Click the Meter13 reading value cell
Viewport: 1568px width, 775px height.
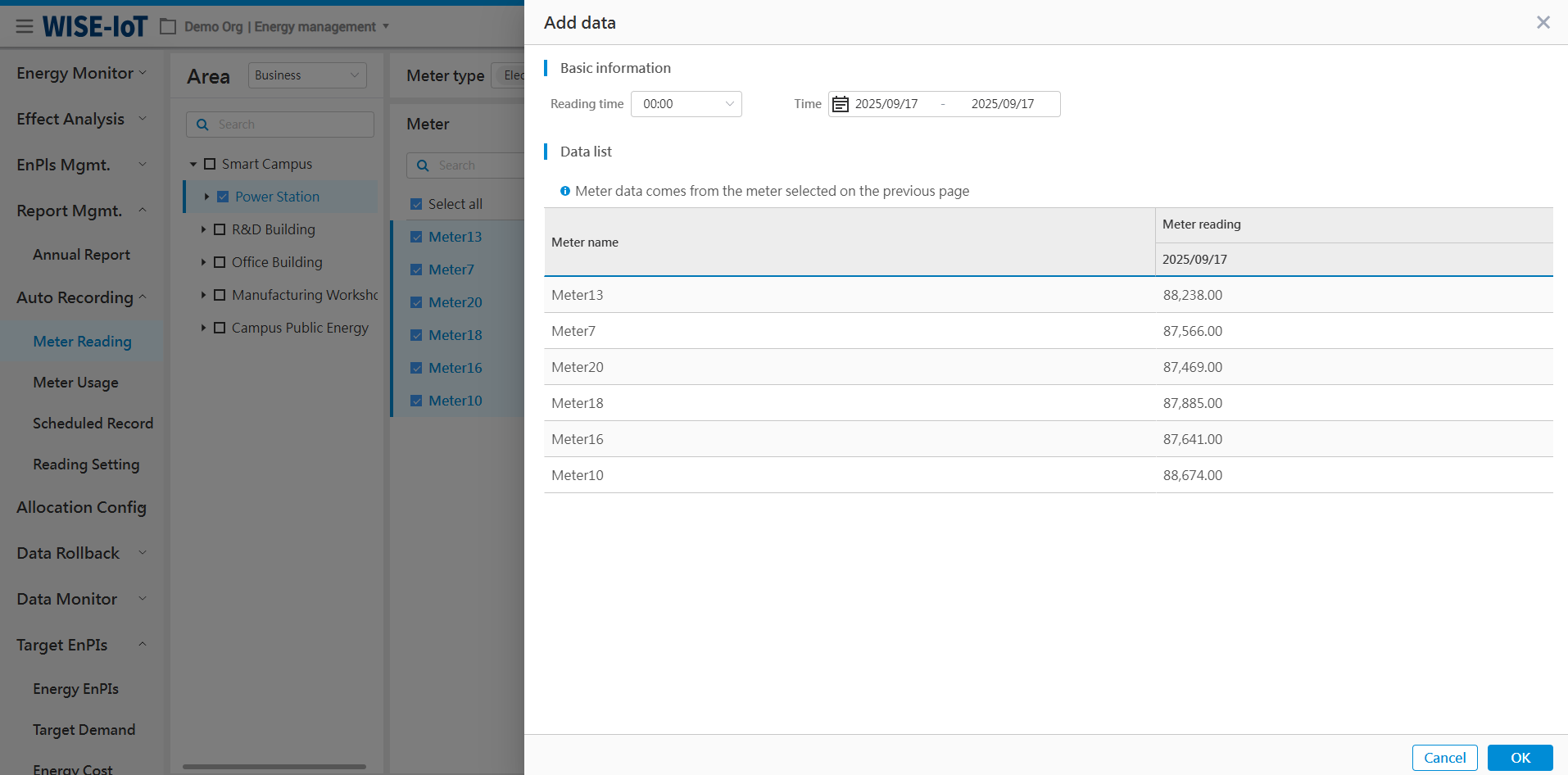[x=1192, y=295]
